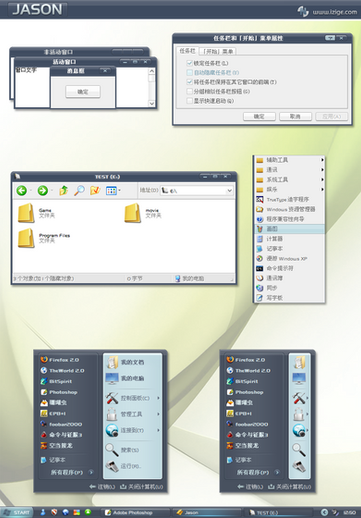
Task: Enable the auto-hide taskbar checkbox
Action: point(189,72)
